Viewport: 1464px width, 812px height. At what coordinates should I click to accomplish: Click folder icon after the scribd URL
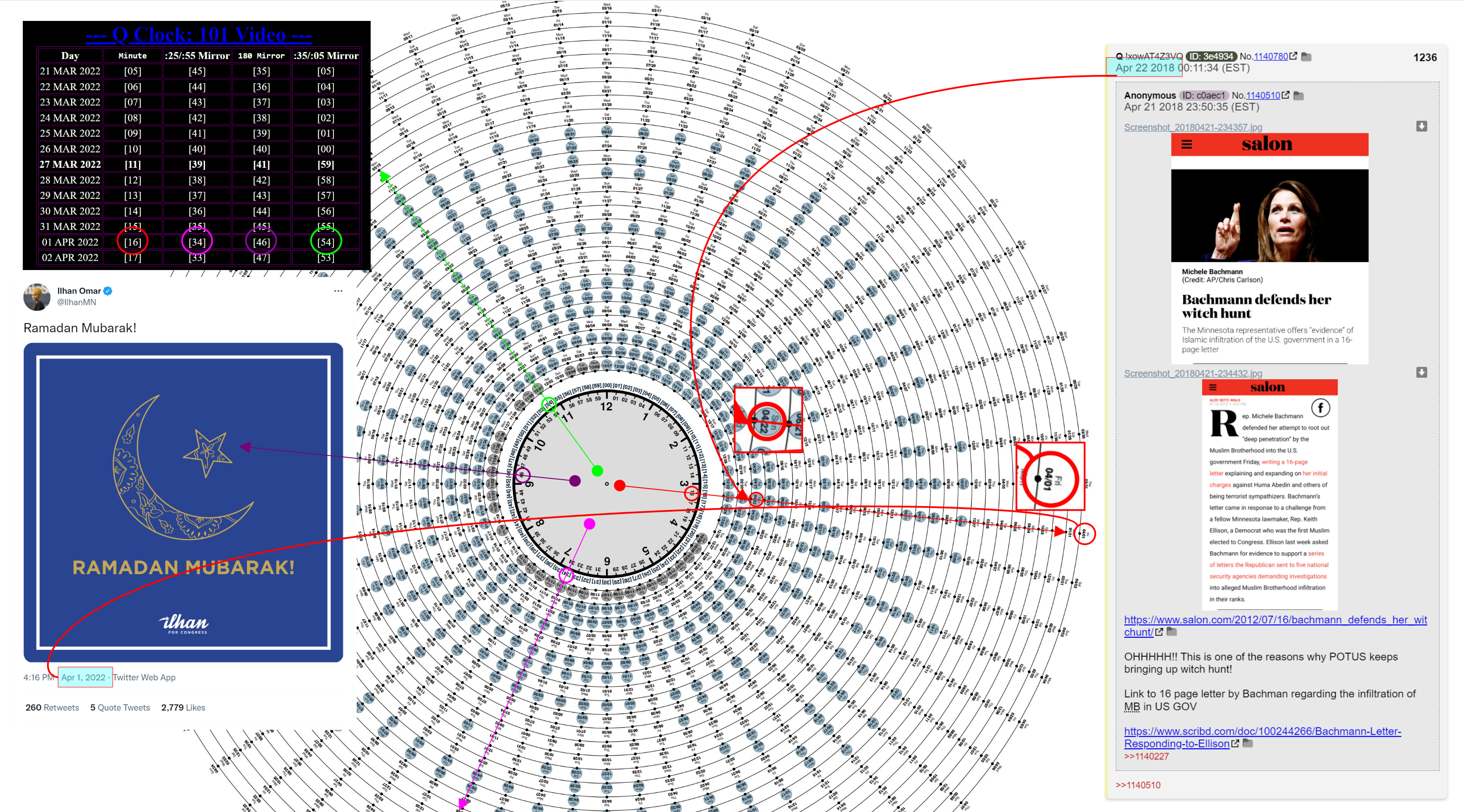[x=1247, y=743]
